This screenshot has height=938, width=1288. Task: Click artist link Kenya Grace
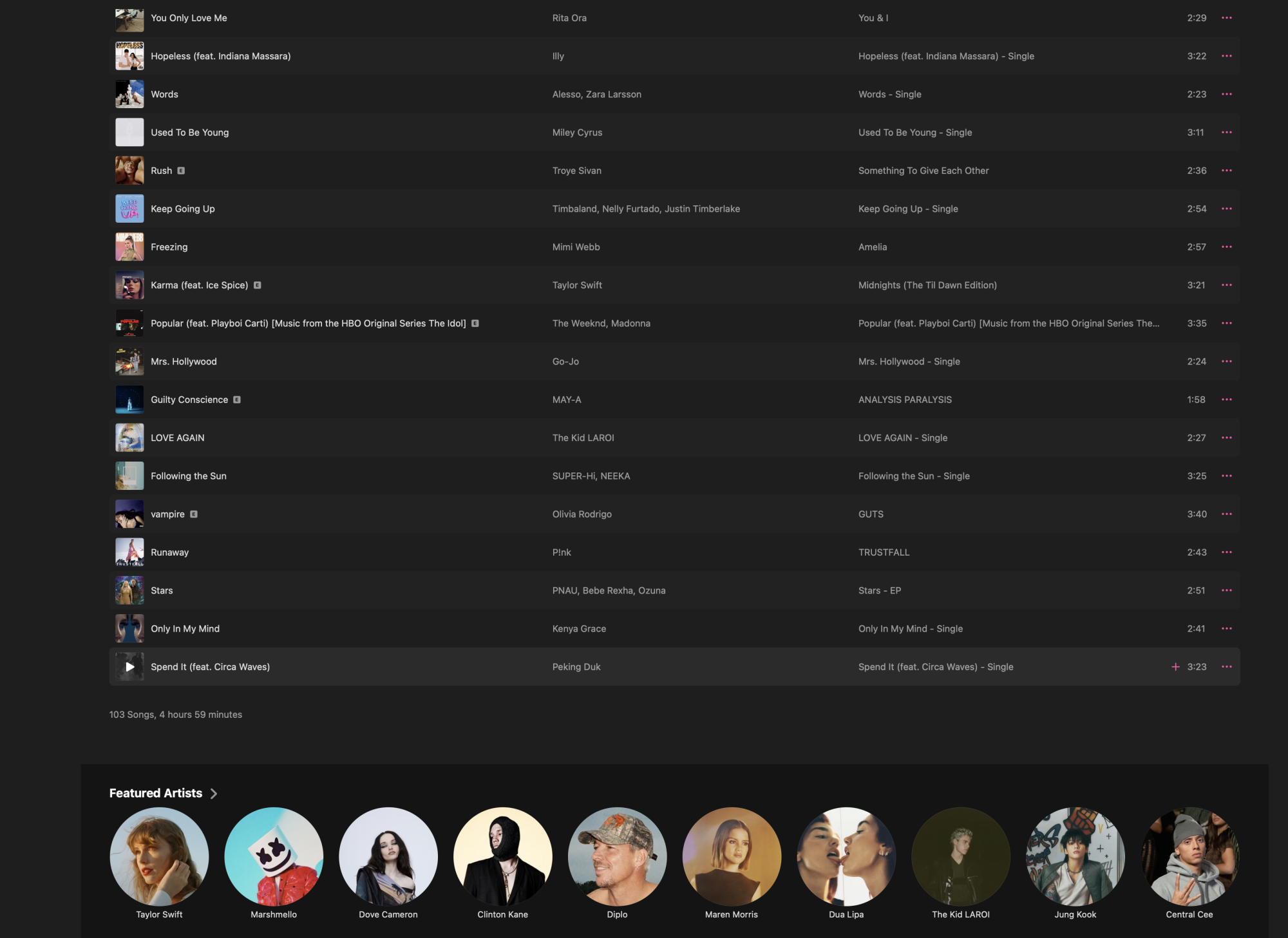coord(579,629)
